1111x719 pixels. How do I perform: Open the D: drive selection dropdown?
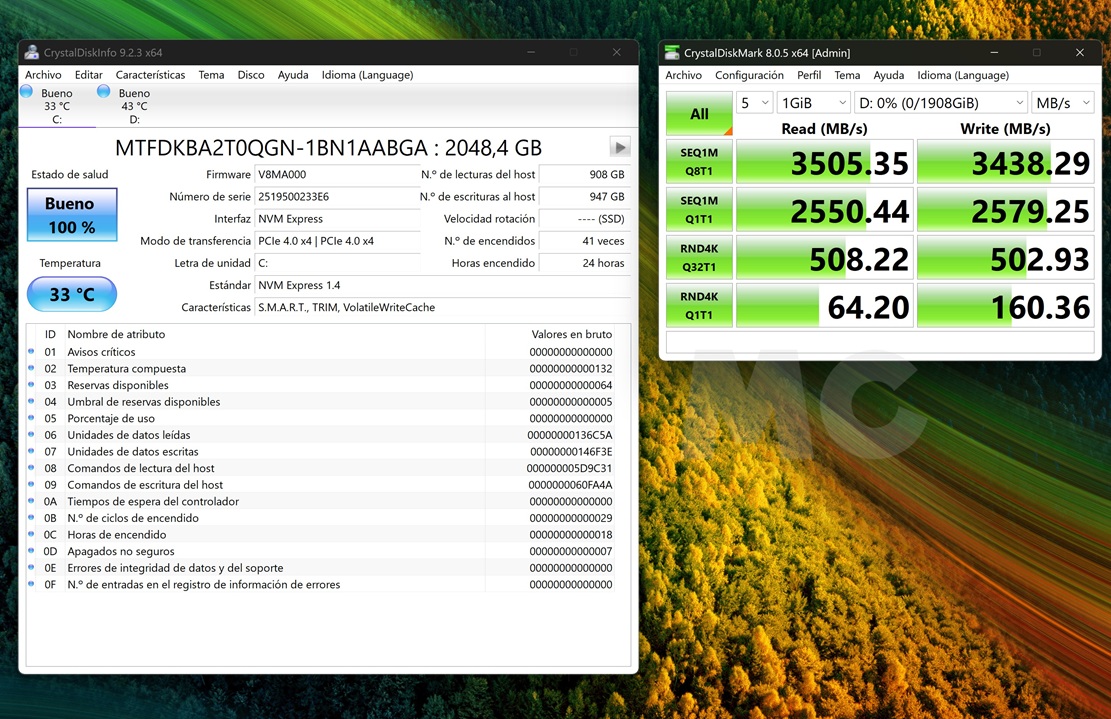(940, 103)
